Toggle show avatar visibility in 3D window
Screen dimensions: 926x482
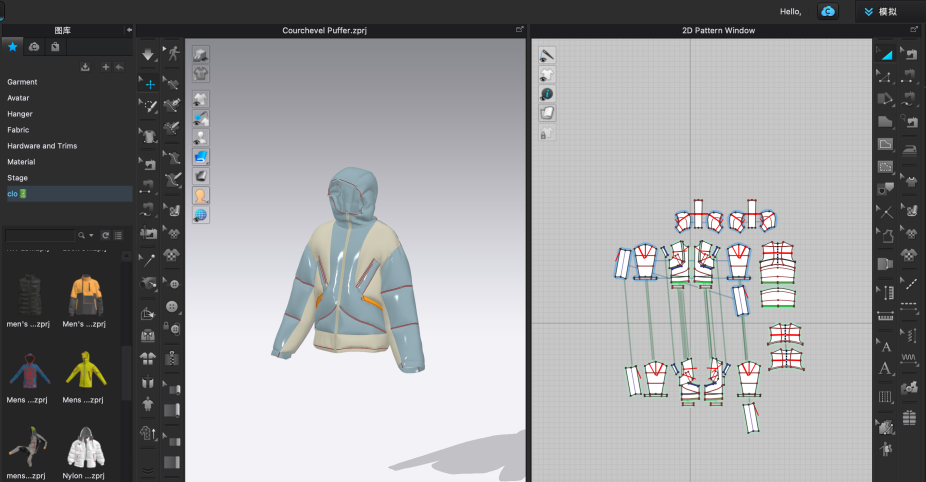(201, 138)
